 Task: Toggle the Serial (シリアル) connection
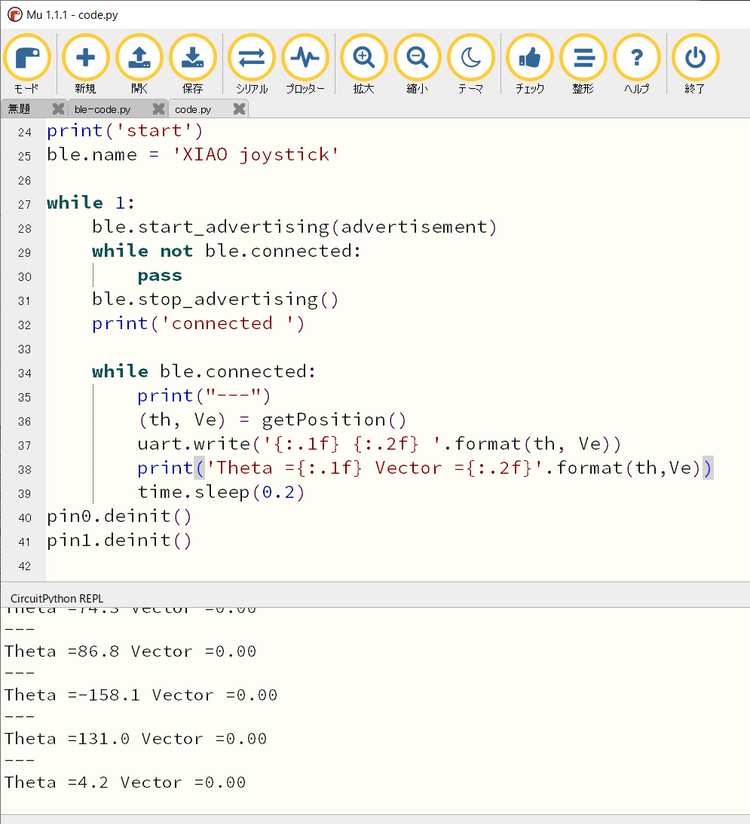[251, 64]
